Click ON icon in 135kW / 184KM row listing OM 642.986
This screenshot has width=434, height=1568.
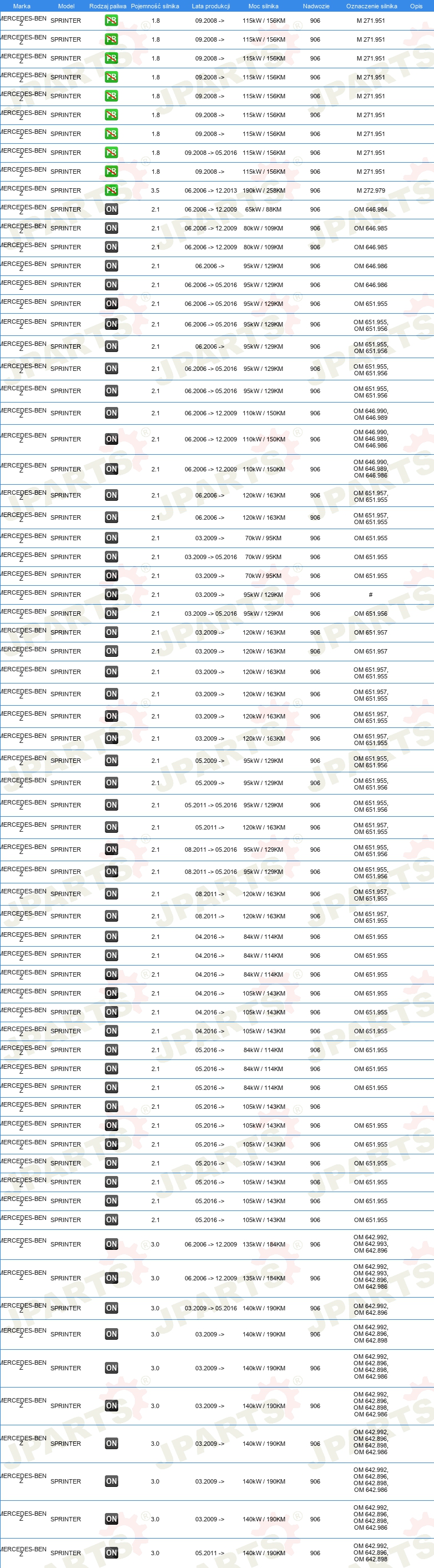click(x=112, y=1278)
